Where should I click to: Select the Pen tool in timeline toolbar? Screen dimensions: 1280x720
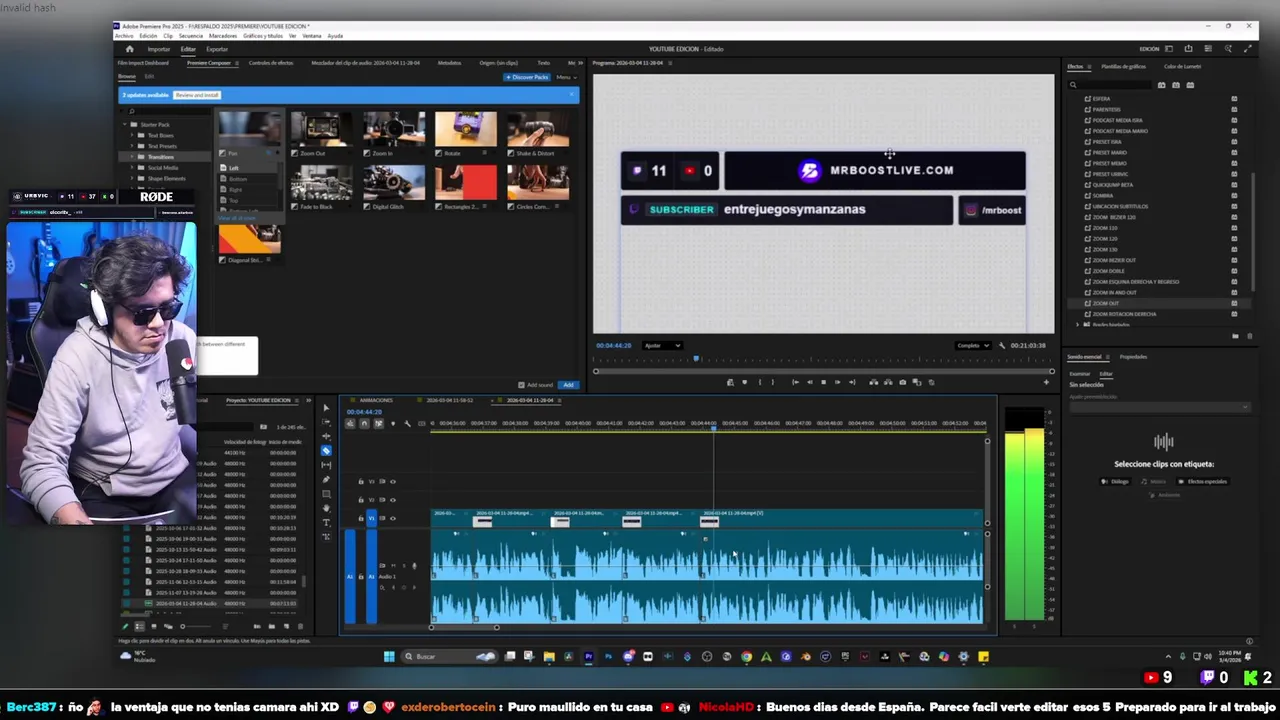[x=326, y=480]
